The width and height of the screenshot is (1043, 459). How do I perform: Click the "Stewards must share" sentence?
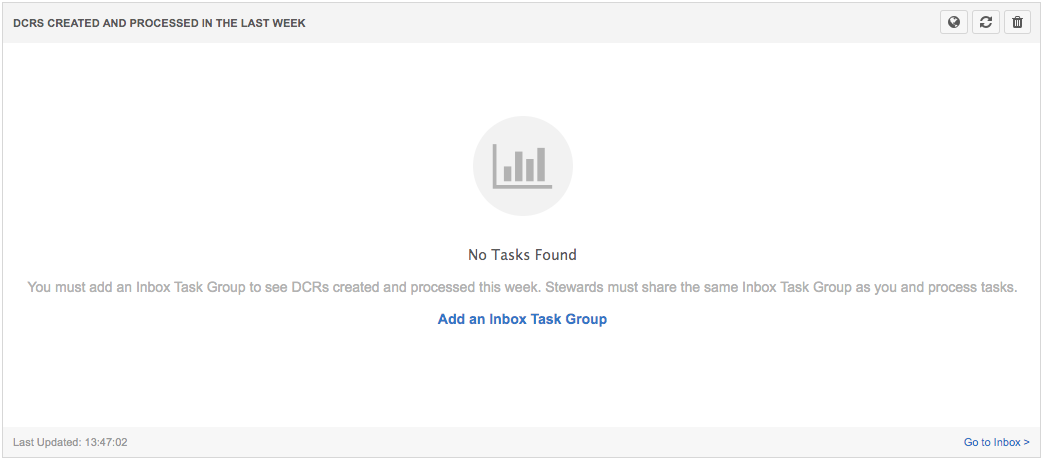coord(780,288)
